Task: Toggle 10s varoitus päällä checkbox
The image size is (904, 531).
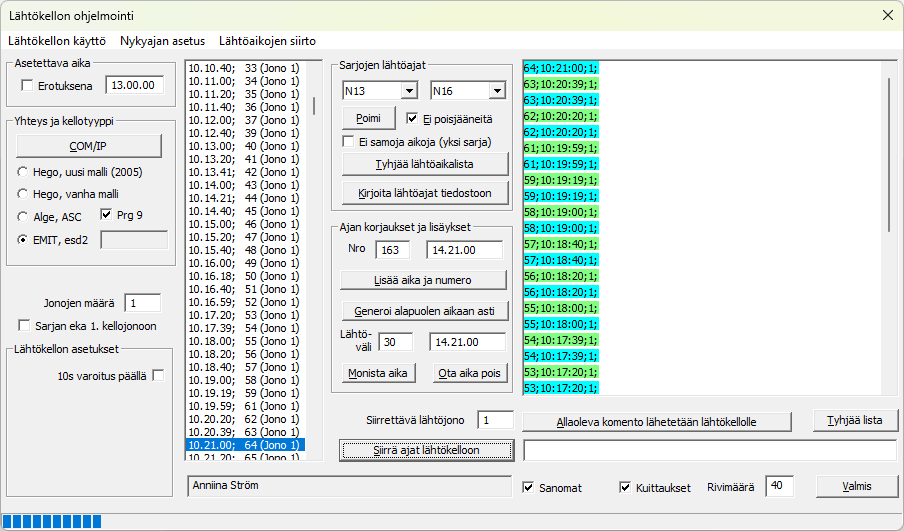Action: coord(158,376)
